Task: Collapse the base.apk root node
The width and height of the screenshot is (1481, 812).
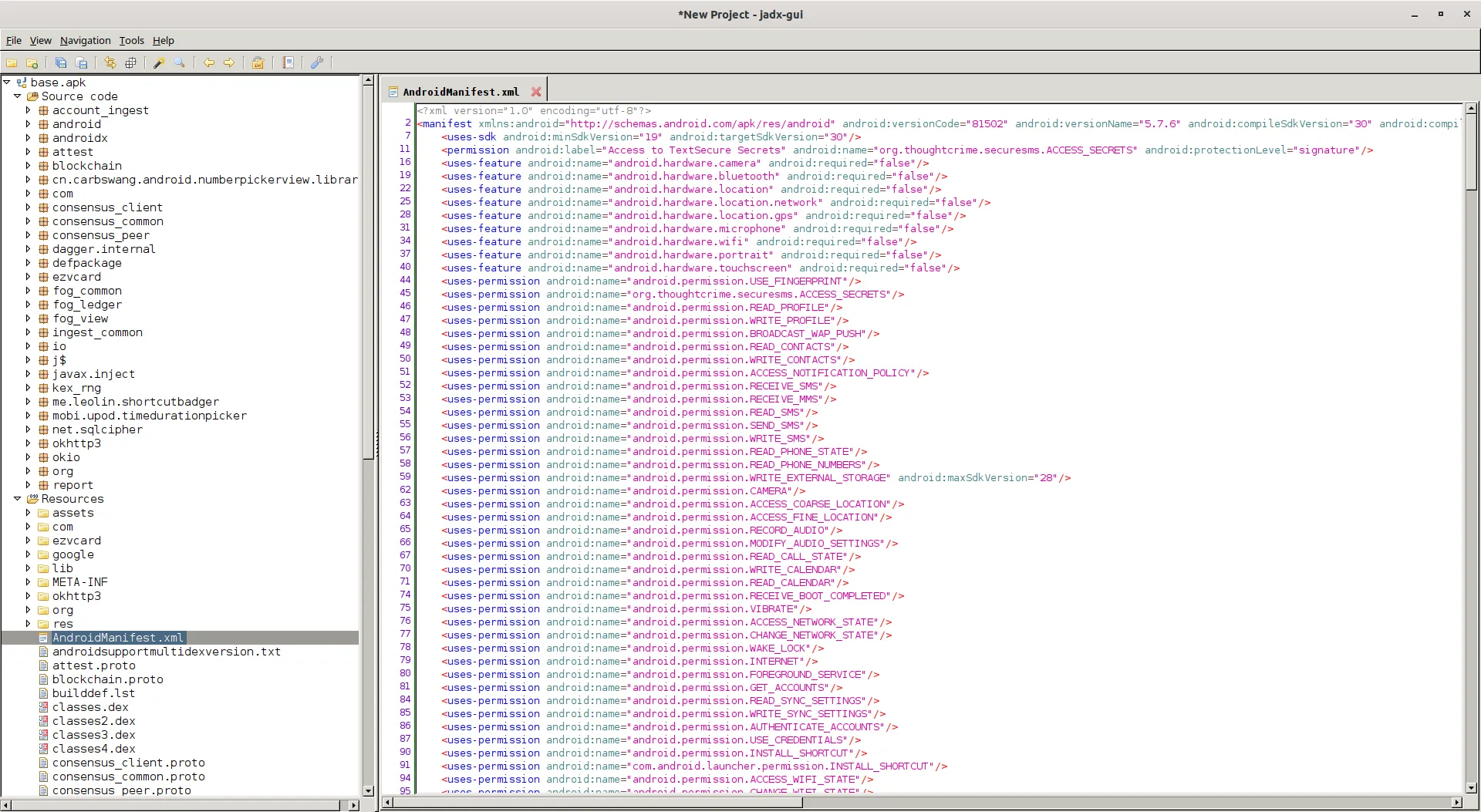Action: (x=7, y=83)
